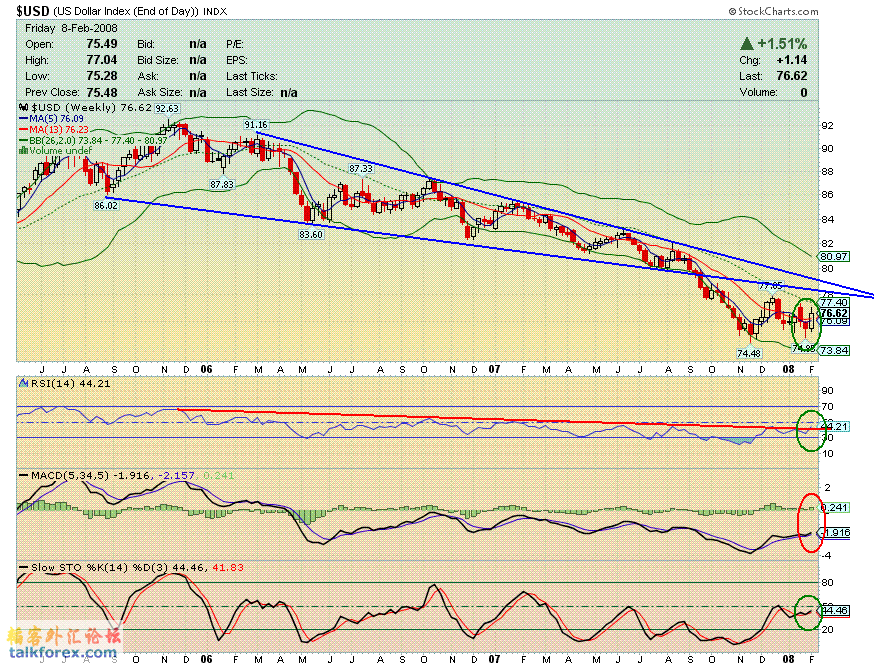Click the 74.48 low price label
The height and width of the screenshot is (668, 874).
pyautogui.click(x=749, y=353)
